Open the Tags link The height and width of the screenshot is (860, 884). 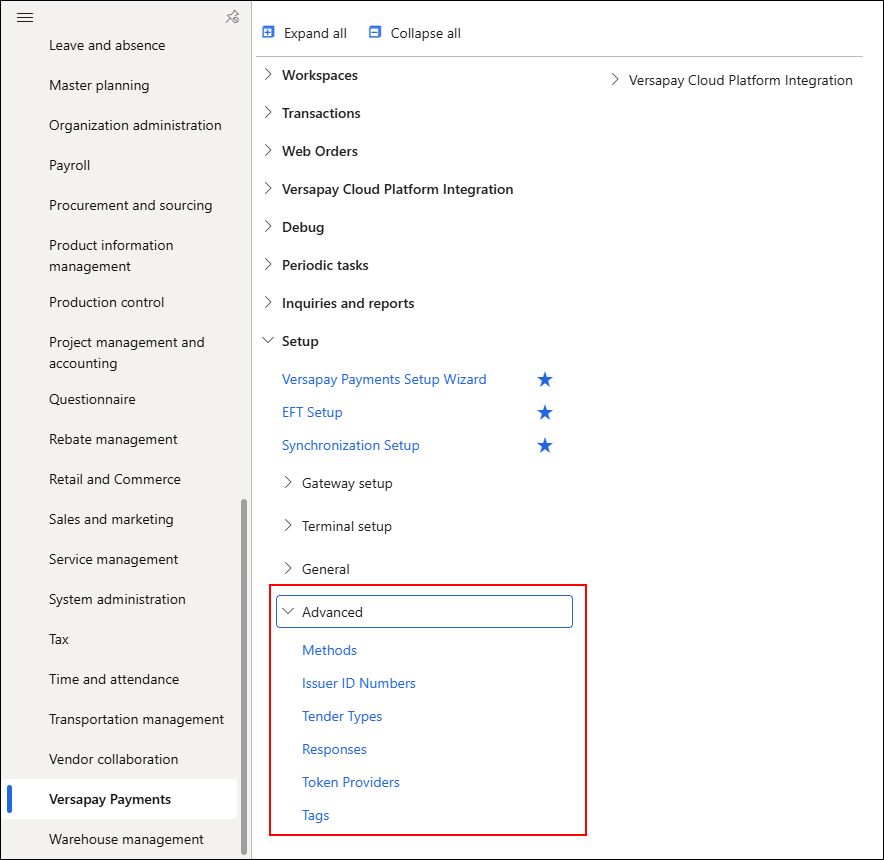(x=316, y=815)
